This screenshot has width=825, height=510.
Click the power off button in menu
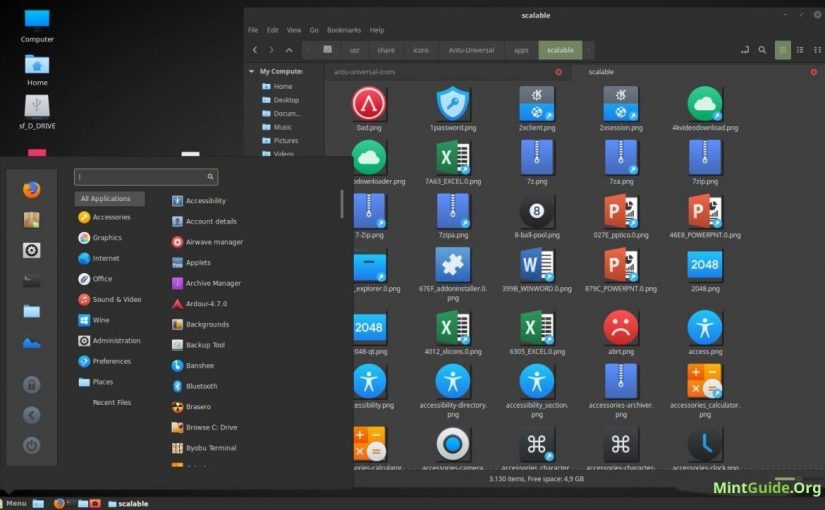pos(32,446)
